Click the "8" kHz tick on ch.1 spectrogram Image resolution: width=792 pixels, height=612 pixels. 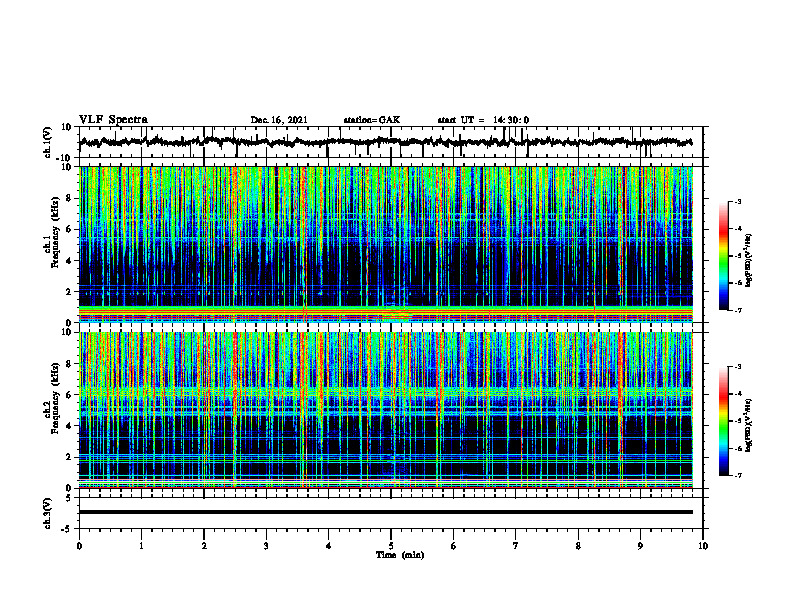tap(69, 198)
